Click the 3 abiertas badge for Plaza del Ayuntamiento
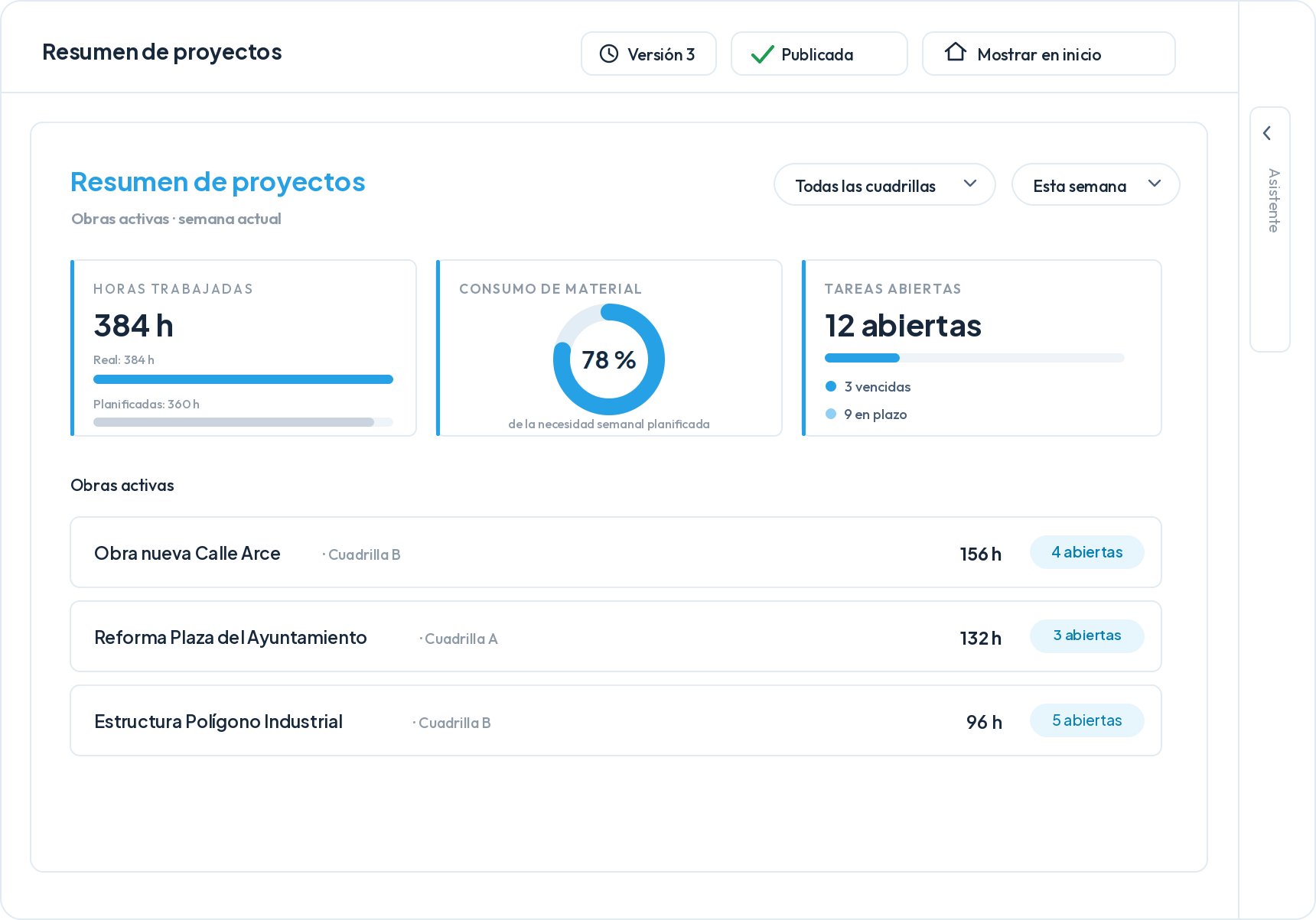This screenshot has width=1316, height=920. coord(1087,636)
